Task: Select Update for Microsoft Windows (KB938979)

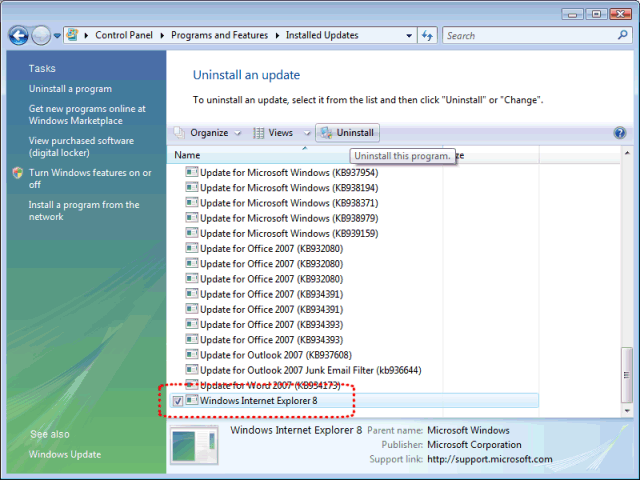Action: (x=282, y=218)
